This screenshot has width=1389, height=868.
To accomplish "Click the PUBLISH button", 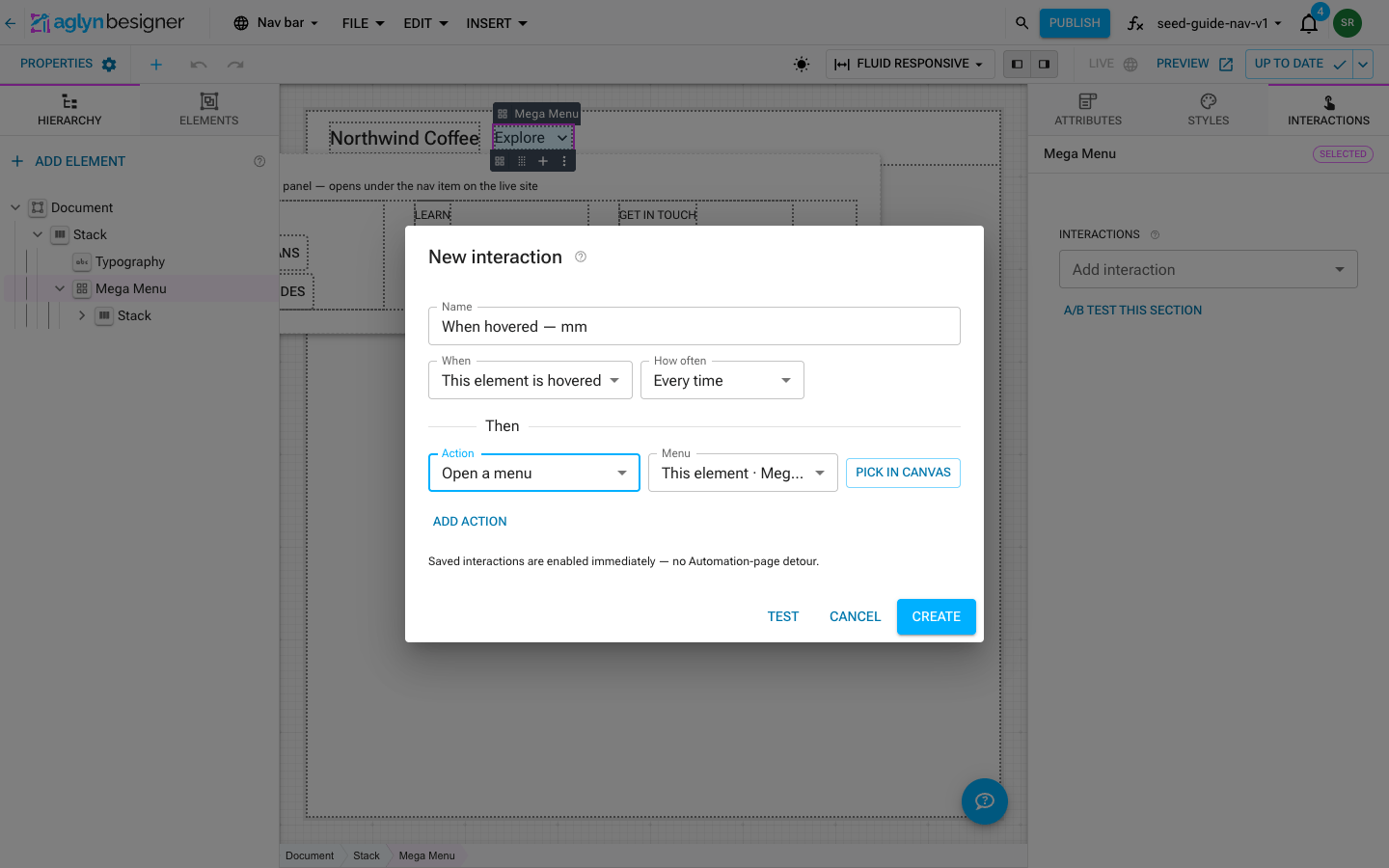I will pyautogui.click(x=1075, y=23).
